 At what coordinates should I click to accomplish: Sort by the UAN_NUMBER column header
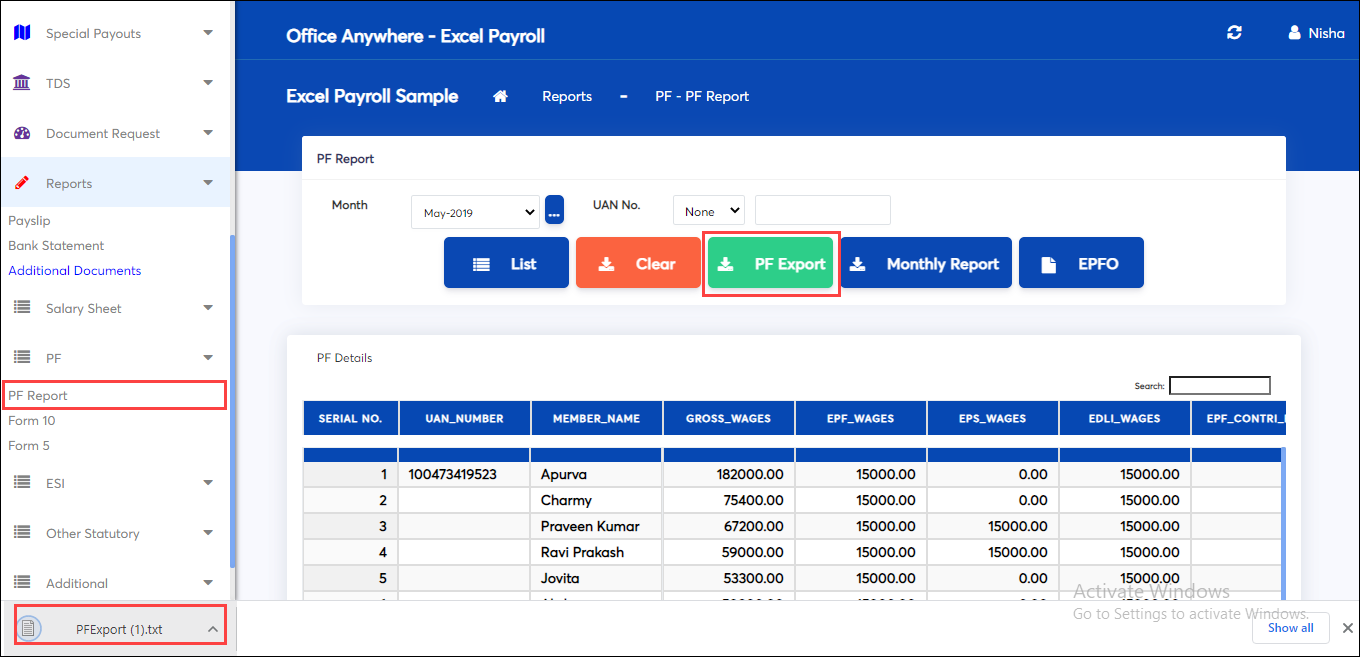pyautogui.click(x=465, y=418)
